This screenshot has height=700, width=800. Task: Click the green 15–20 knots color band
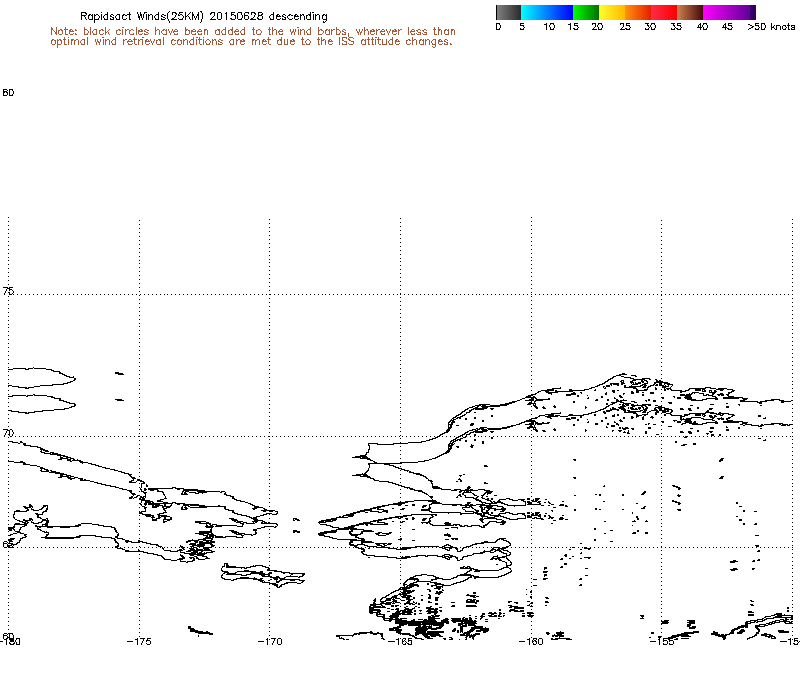(586, 12)
